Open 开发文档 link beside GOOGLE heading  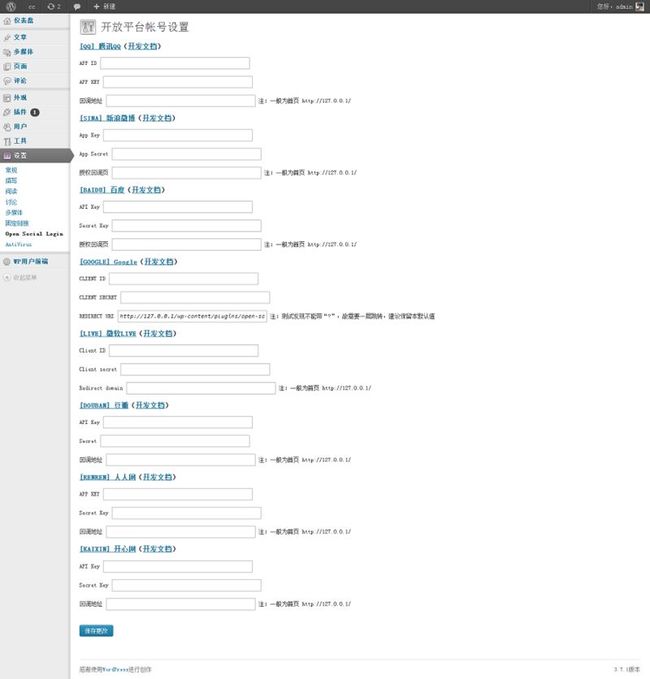tap(158, 262)
